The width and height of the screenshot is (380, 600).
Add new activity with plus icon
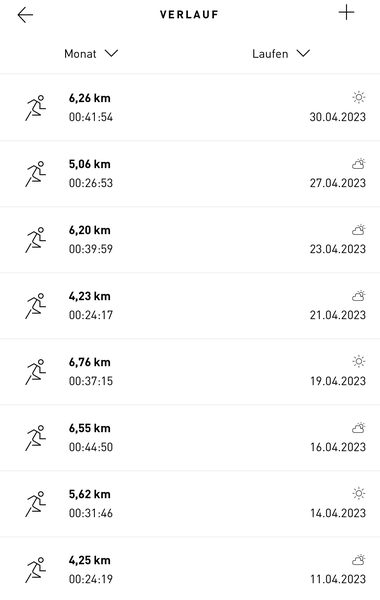[x=346, y=13]
